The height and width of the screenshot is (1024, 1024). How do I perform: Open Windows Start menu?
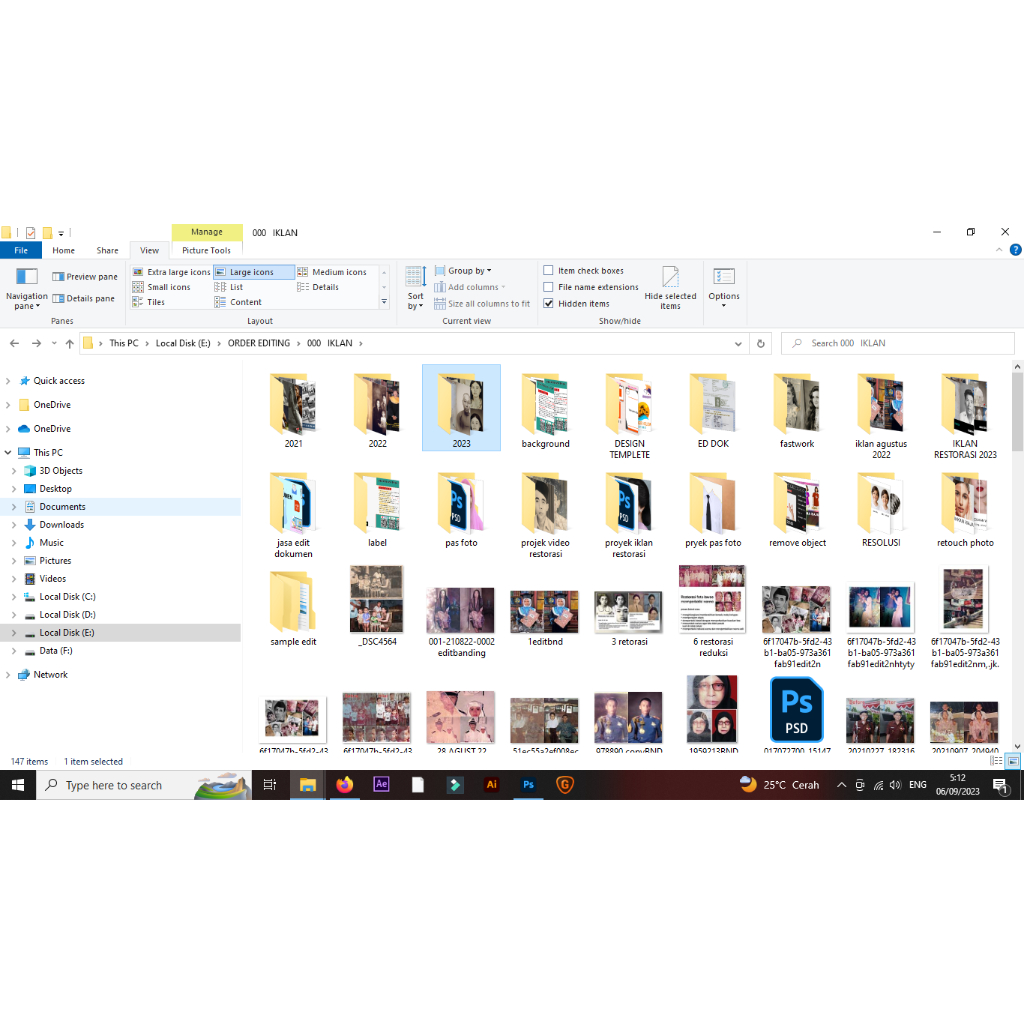(x=18, y=785)
